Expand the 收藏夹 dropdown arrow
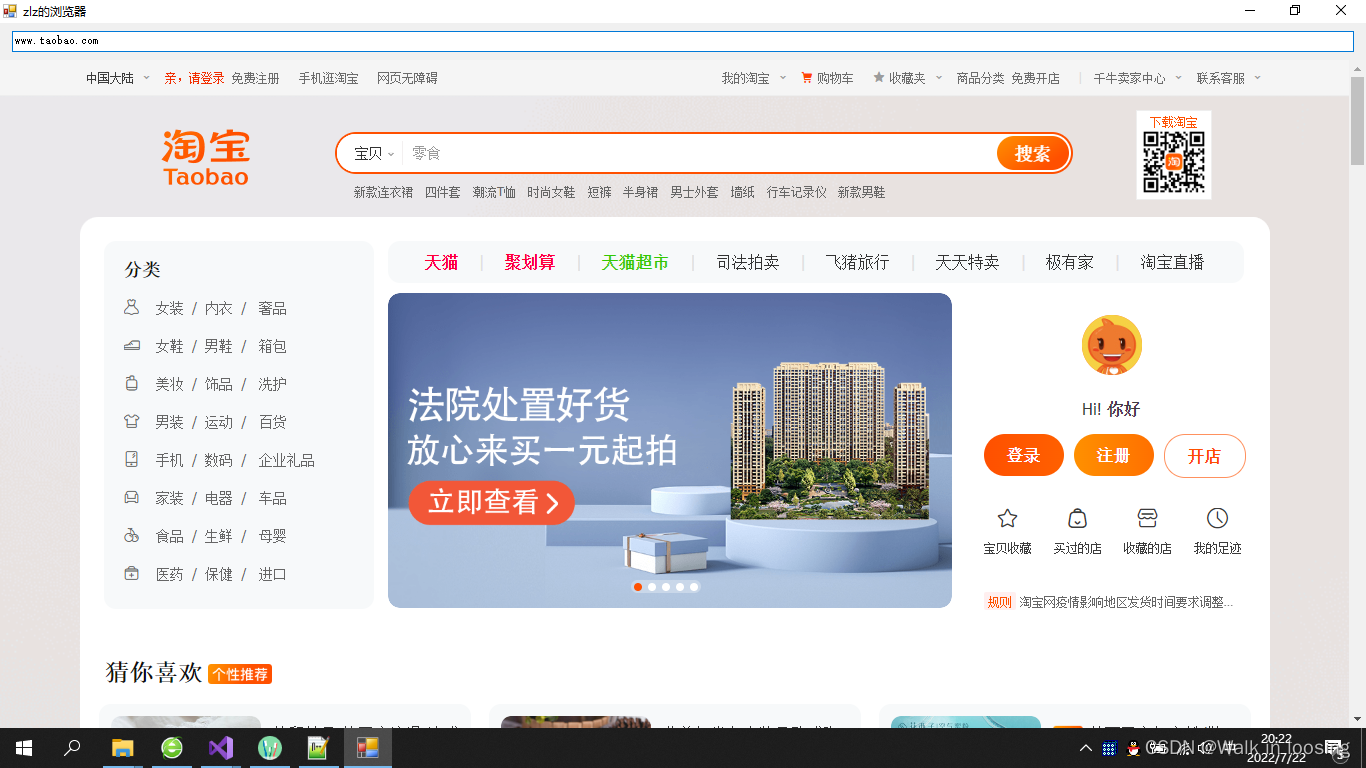This screenshot has height=768, width=1366. (x=939, y=78)
